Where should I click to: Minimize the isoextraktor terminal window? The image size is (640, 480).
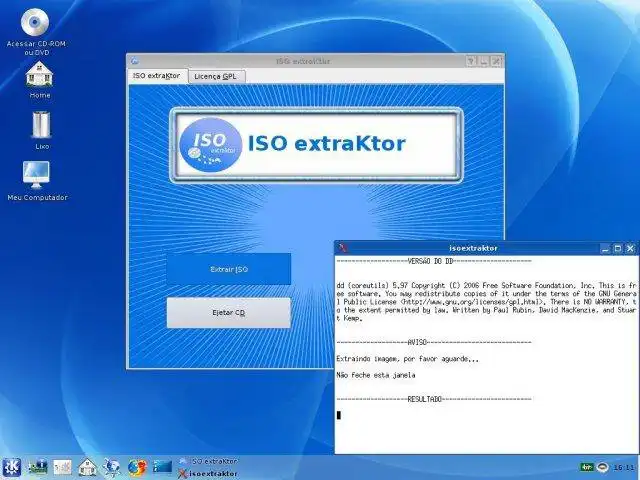[x=605, y=248]
